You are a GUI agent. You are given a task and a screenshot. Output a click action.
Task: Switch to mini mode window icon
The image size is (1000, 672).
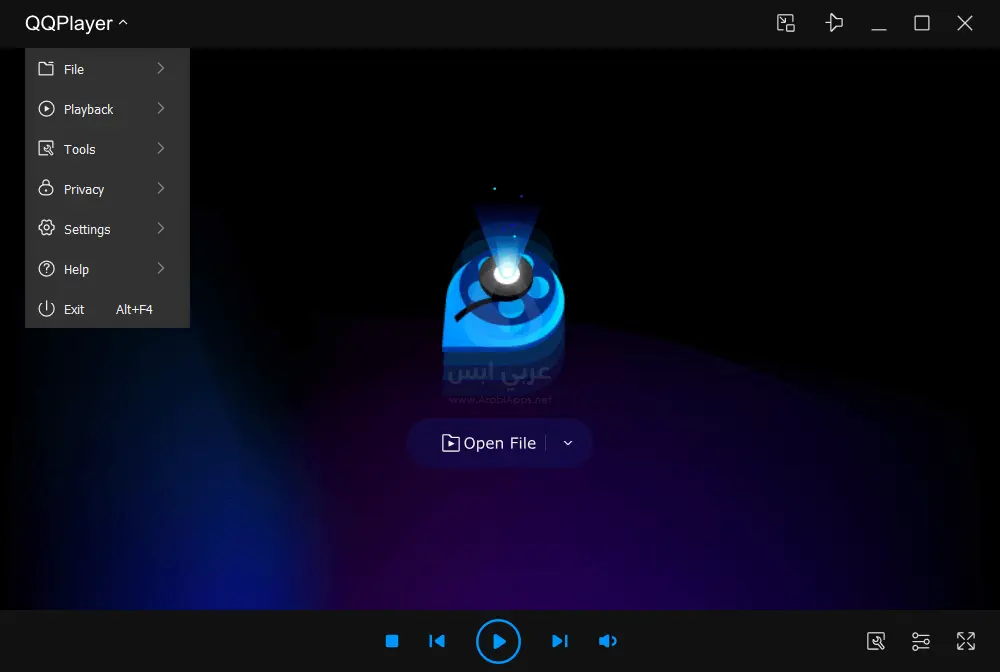786,23
